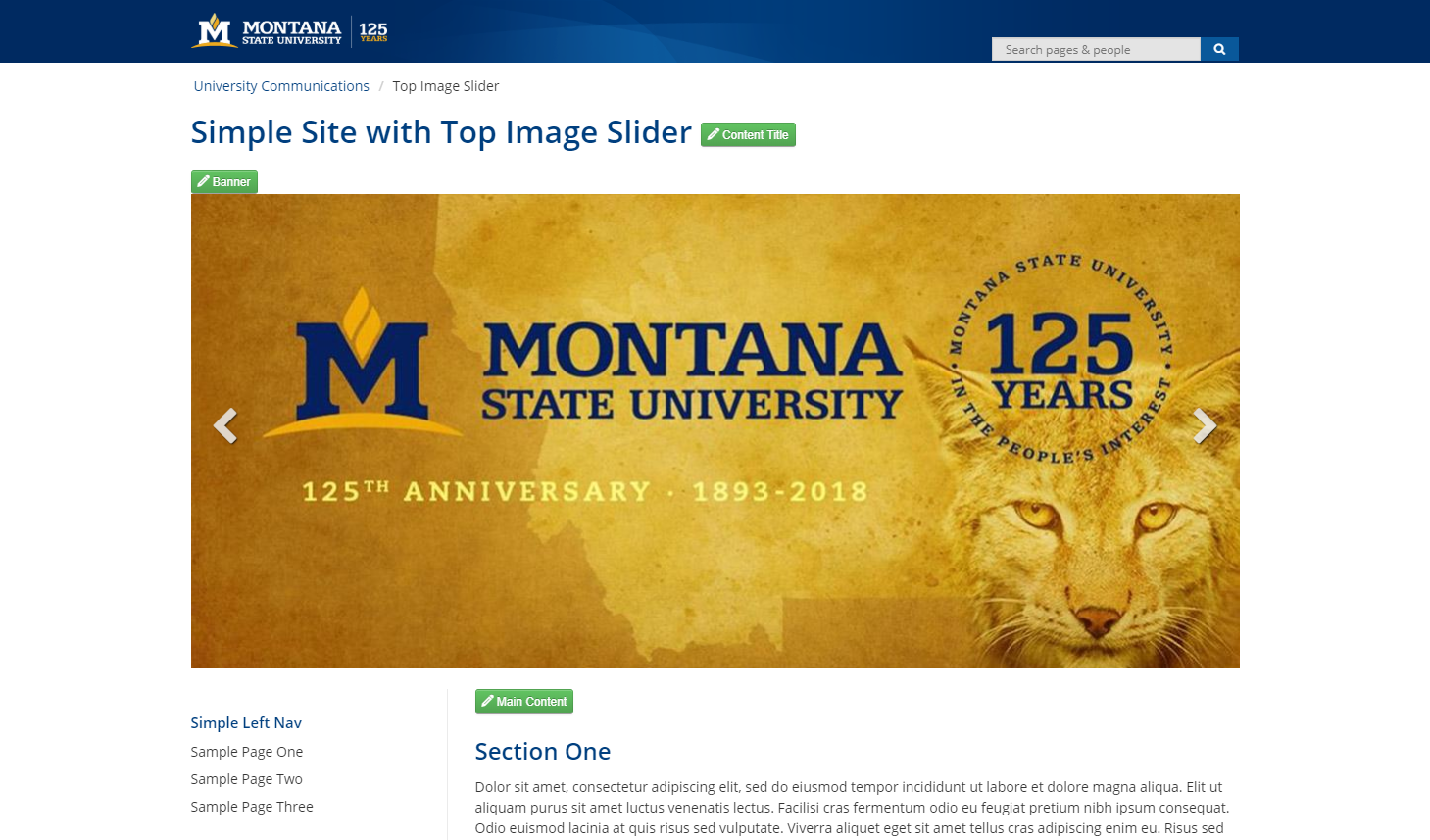Viewport: 1430px width, 840px height.
Task: Edit the Main Content region
Action: click(524, 701)
